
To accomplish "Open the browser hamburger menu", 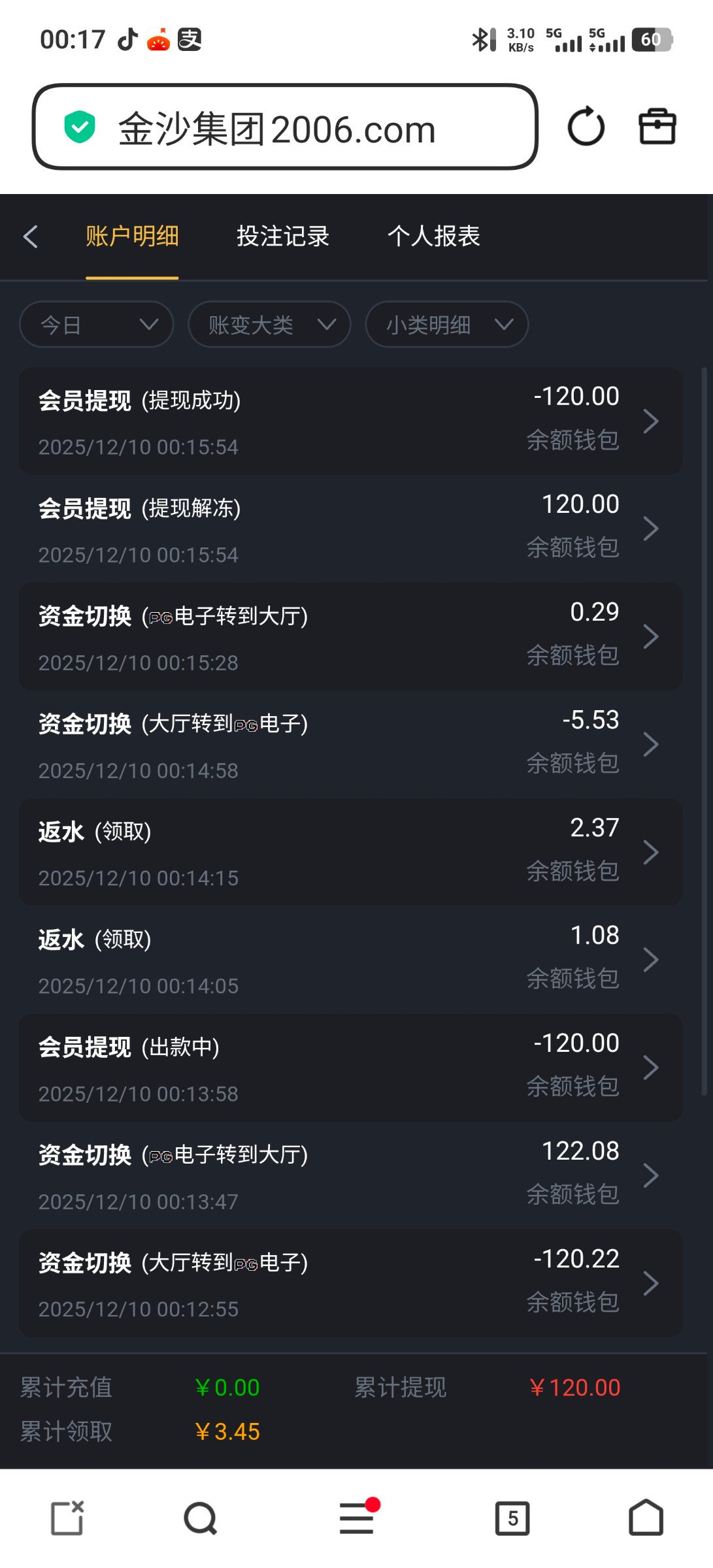I will [357, 1518].
